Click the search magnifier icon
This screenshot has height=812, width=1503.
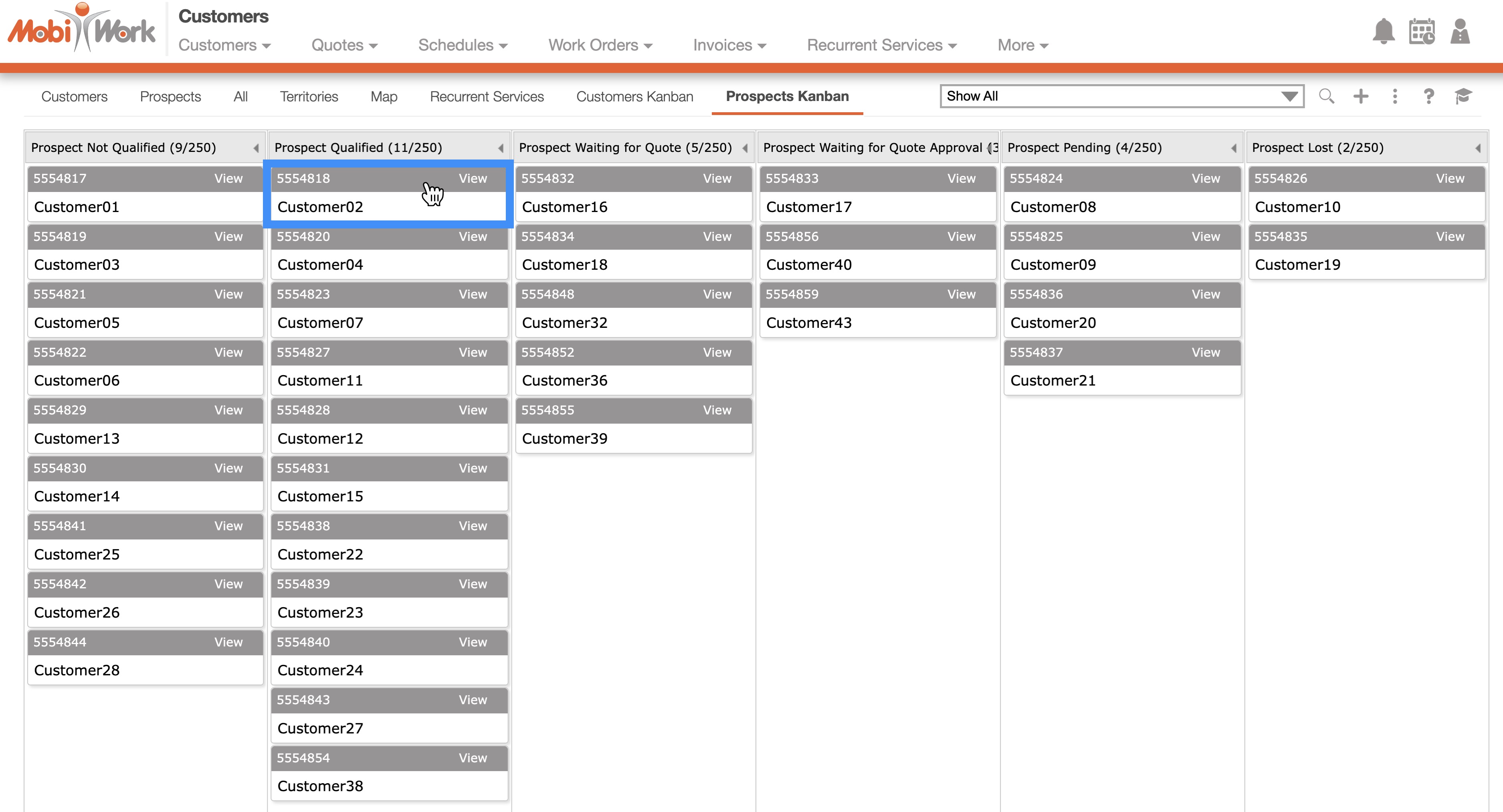[1326, 96]
